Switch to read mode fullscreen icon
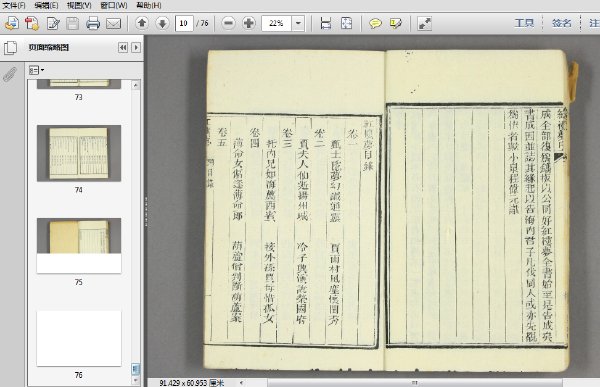 (424, 23)
